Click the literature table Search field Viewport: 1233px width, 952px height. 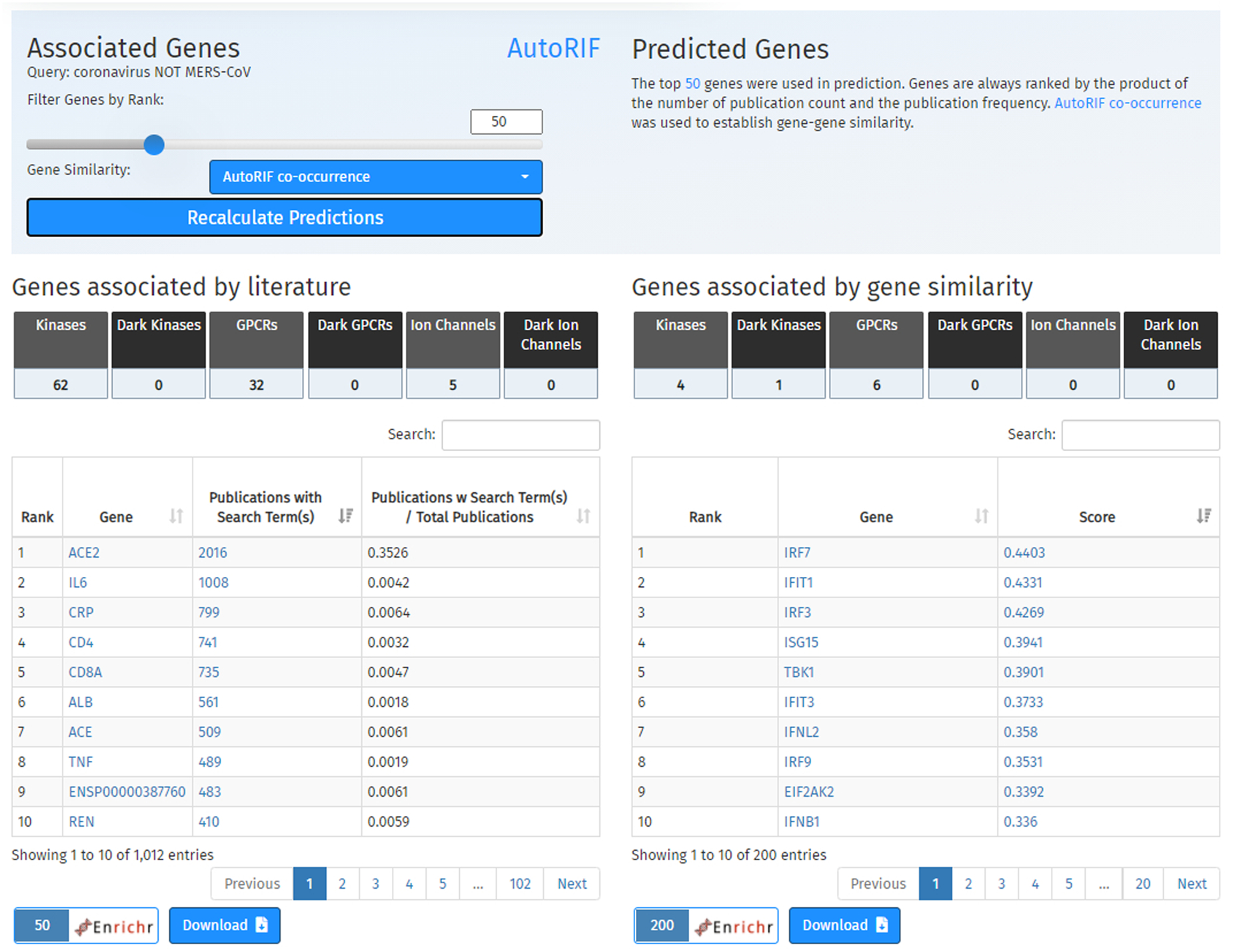[521, 435]
